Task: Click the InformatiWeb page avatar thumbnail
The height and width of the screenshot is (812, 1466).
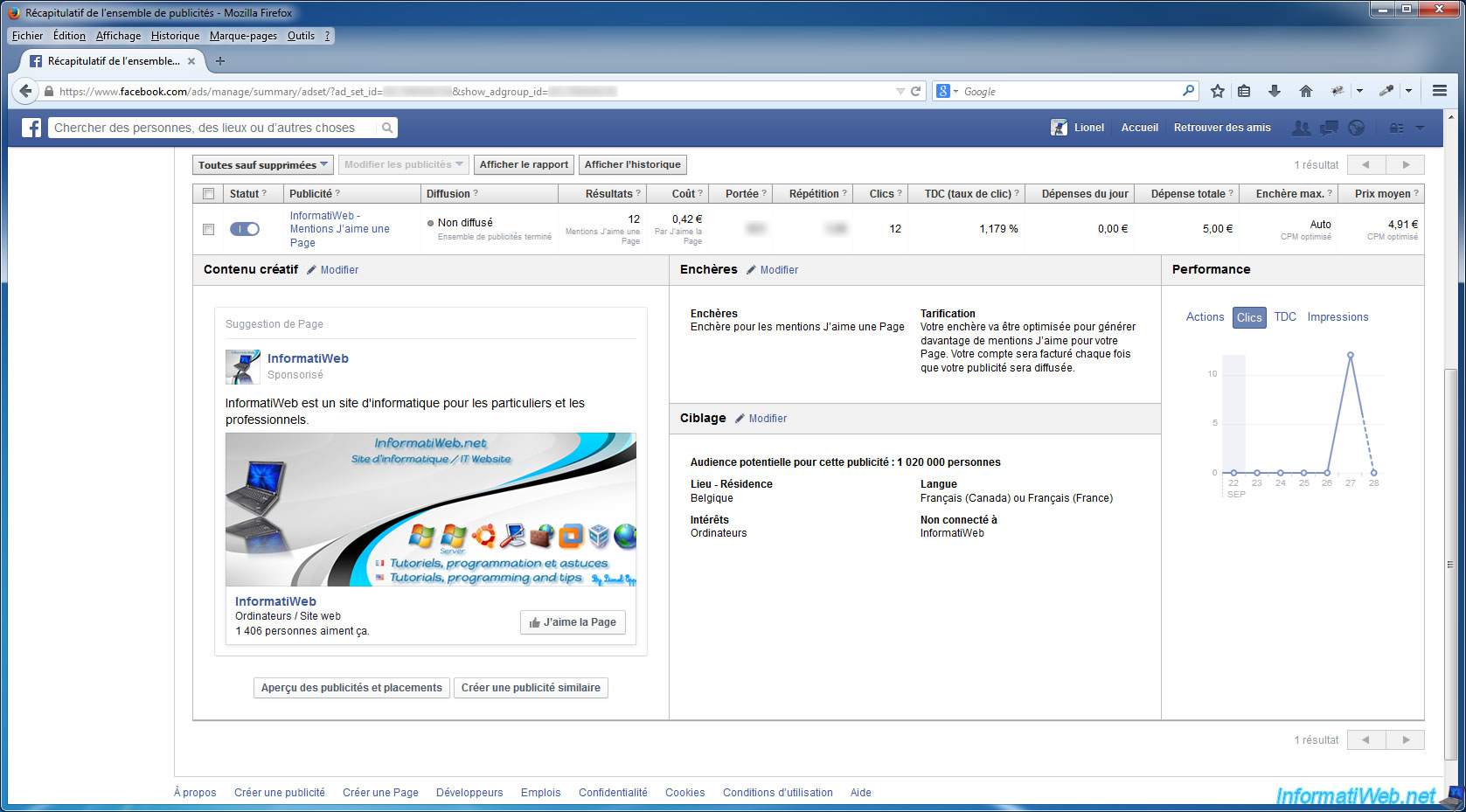Action: click(x=243, y=367)
